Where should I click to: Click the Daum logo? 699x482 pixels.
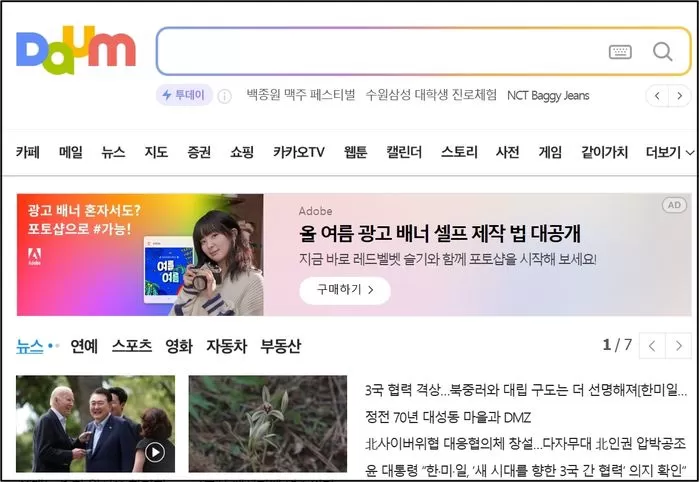point(76,50)
